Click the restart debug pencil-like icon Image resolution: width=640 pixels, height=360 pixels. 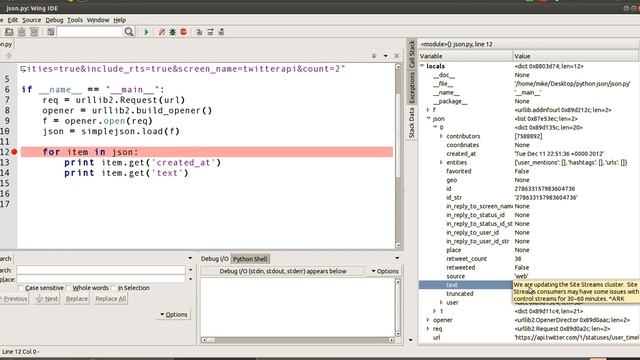click(162, 32)
